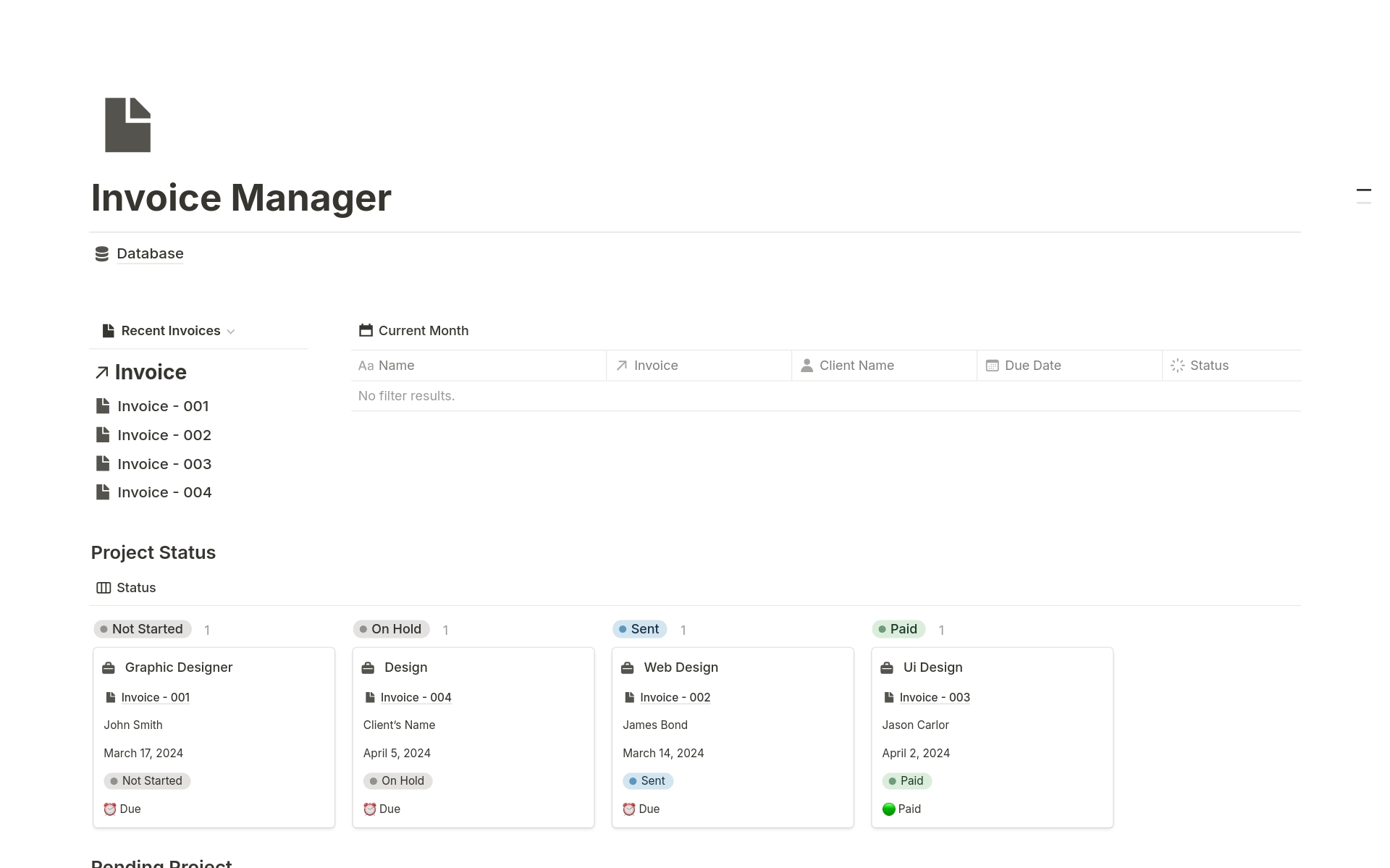Image resolution: width=1390 pixels, height=868 pixels.
Task: Click the database stack icon beside Database
Action: coord(101,253)
